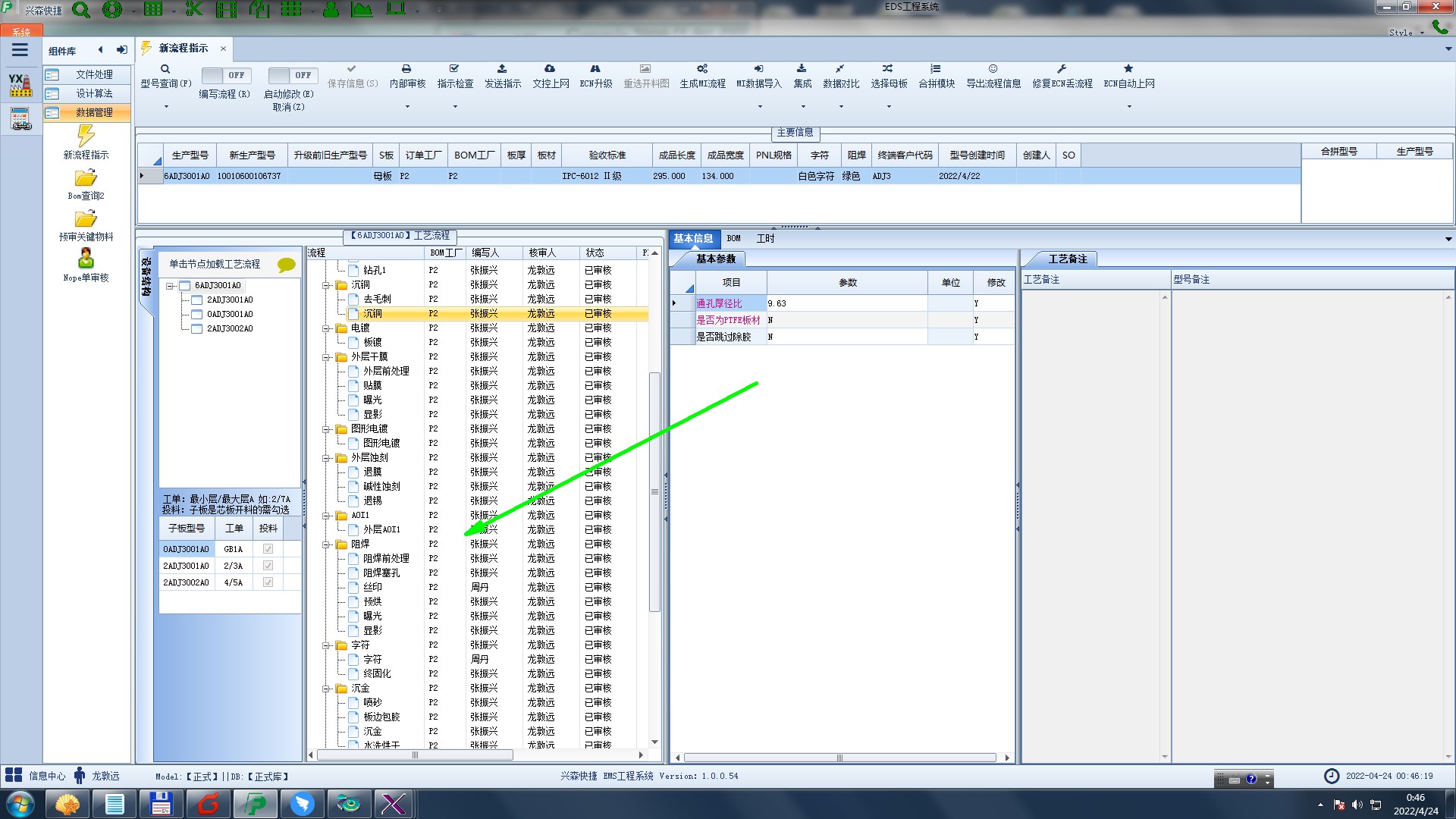
Task: Click the 型号查询 search icon
Action: [165, 69]
